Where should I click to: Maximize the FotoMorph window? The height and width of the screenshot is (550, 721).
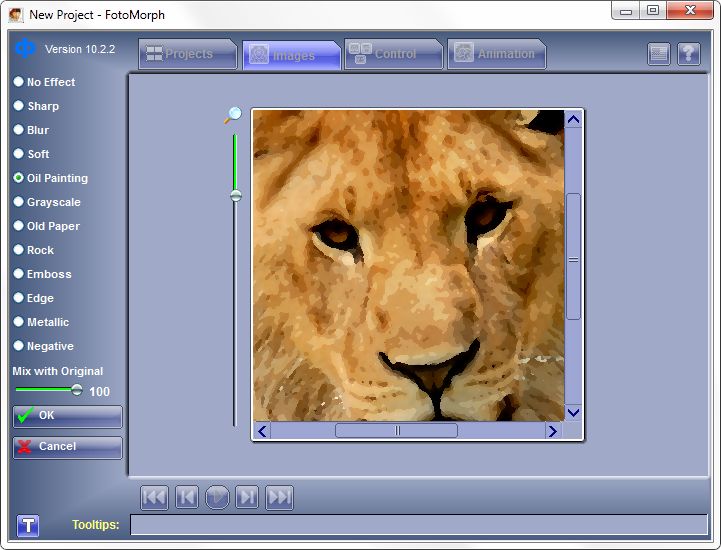click(x=652, y=11)
